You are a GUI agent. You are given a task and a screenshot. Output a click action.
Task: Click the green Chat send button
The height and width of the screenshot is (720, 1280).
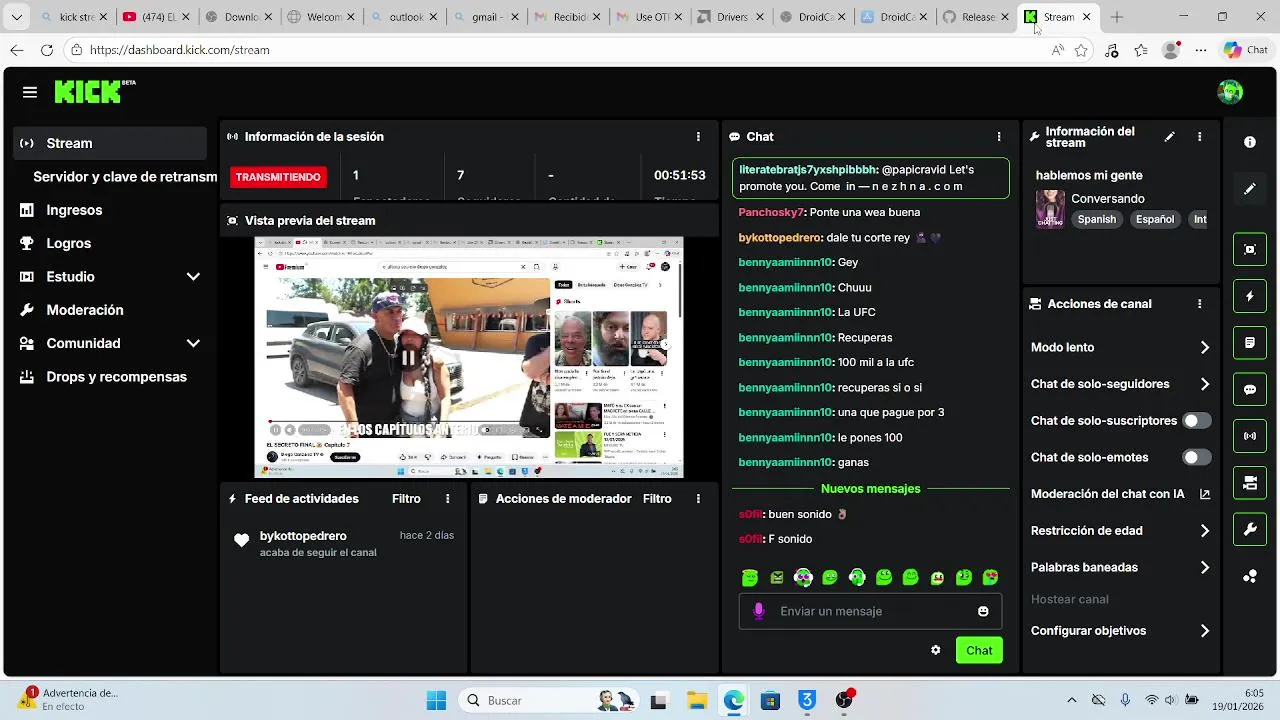[979, 650]
